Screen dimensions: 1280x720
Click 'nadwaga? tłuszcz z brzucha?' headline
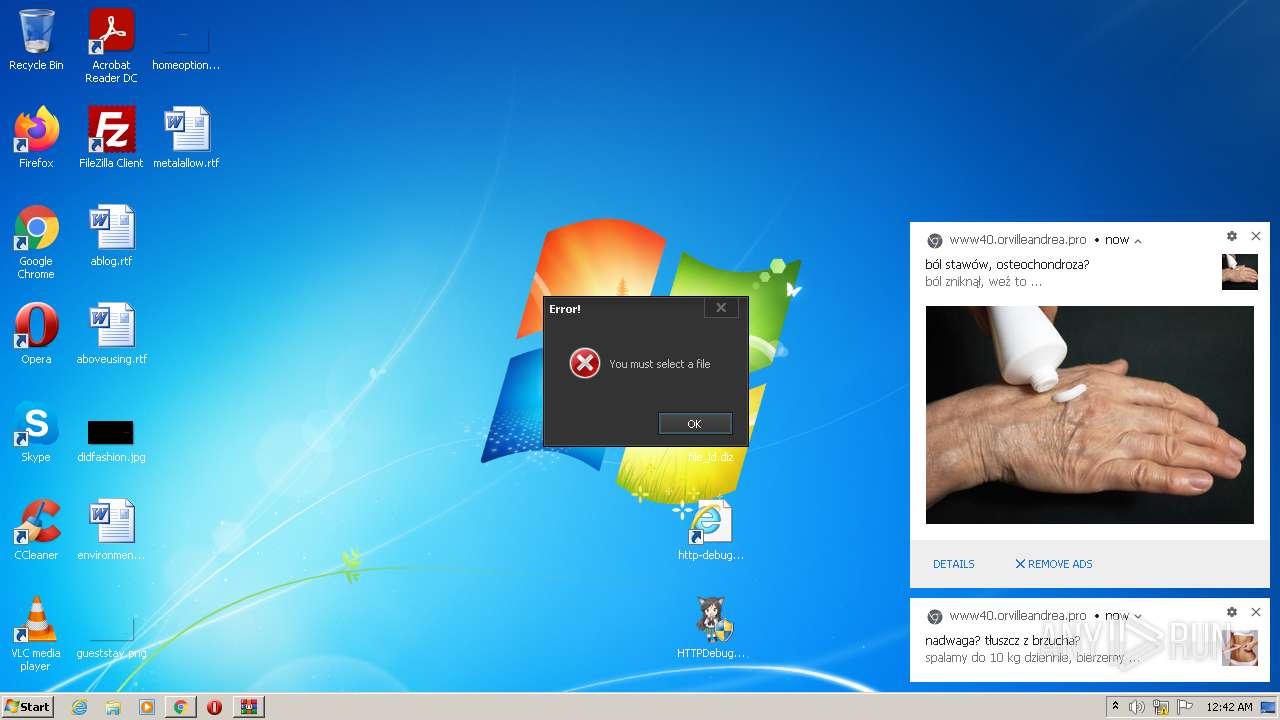[1002, 641]
